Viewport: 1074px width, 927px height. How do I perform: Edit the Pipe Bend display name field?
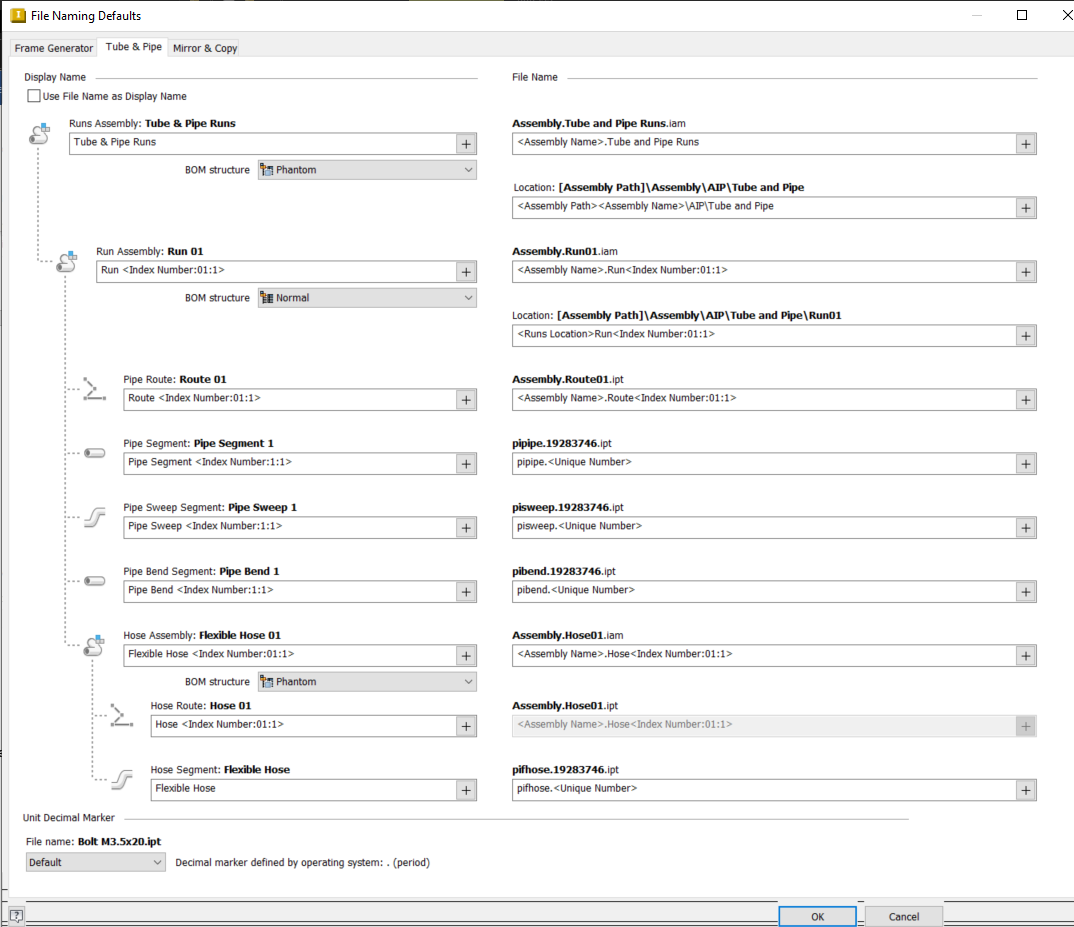[290, 592]
